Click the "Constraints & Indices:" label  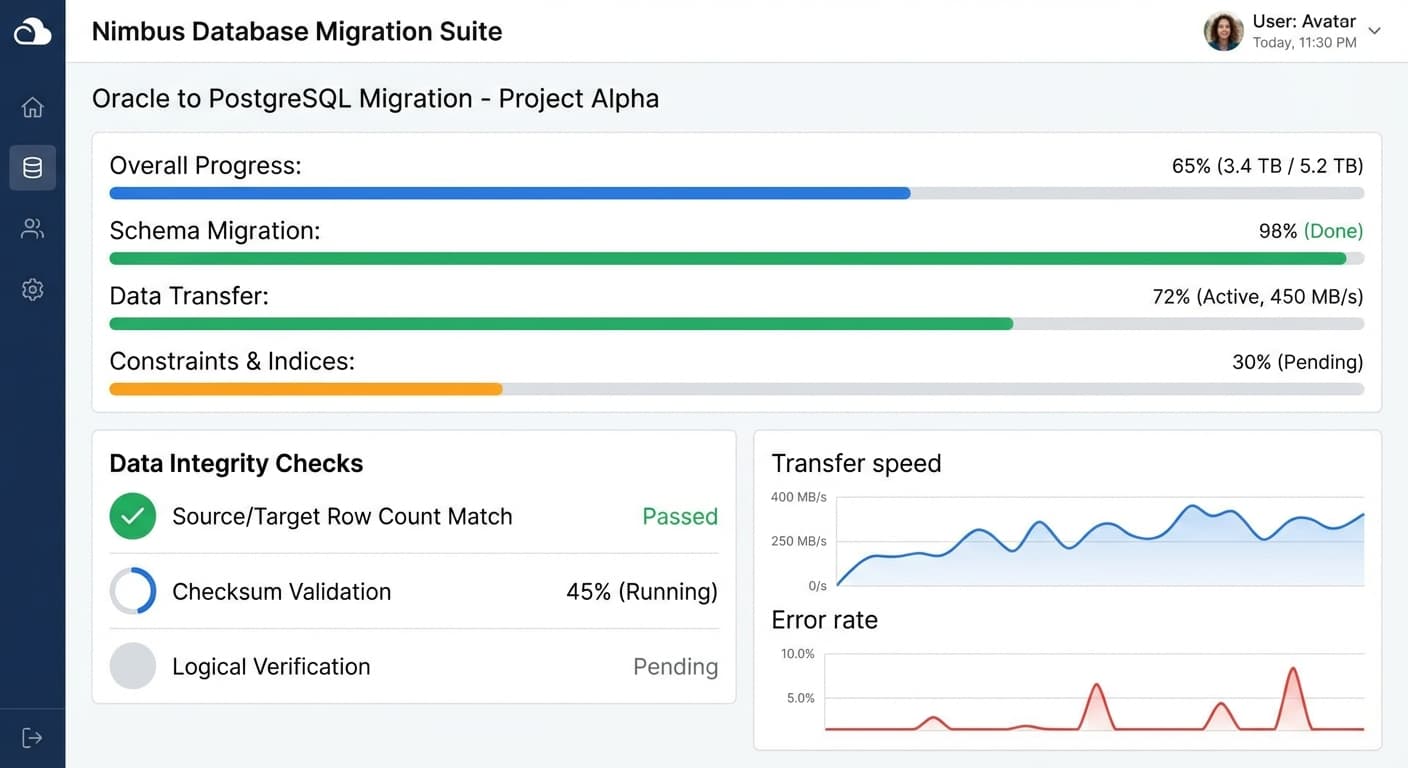tap(232, 361)
